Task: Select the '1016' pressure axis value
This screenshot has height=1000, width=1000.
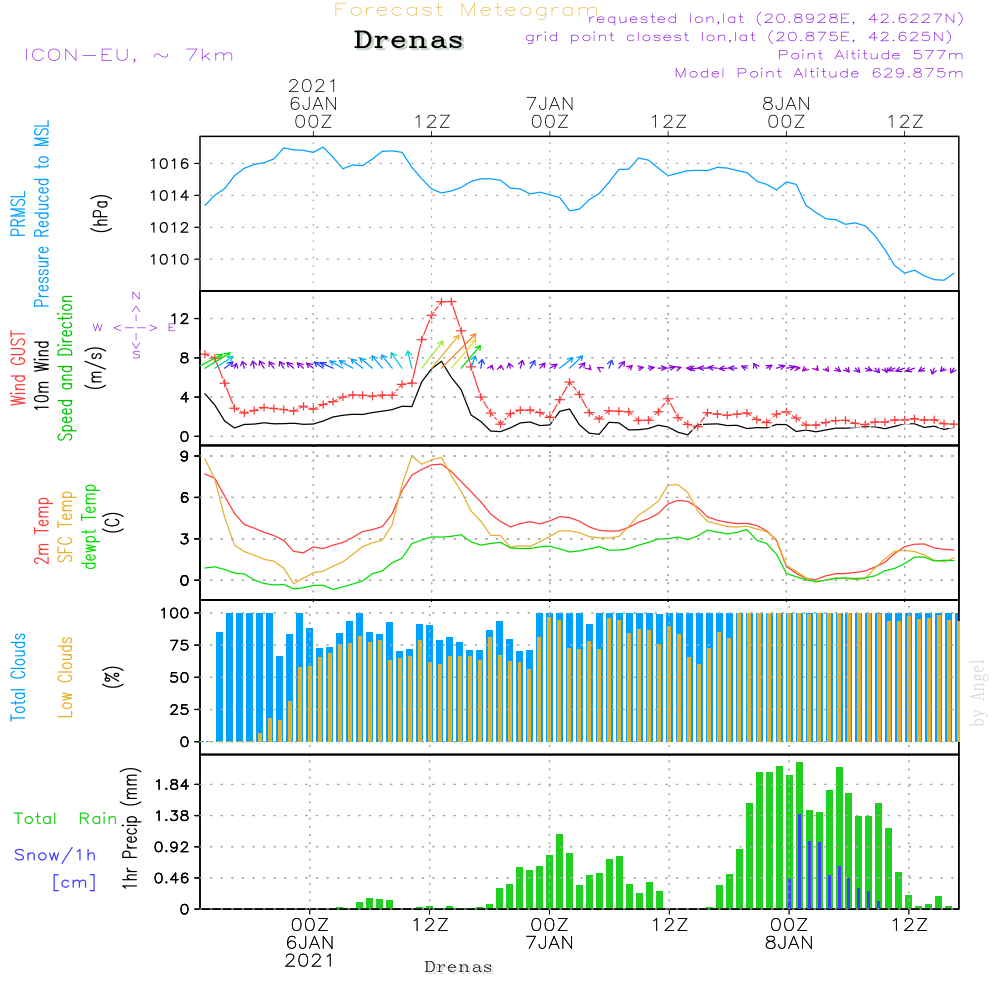Action: click(x=169, y=164)
